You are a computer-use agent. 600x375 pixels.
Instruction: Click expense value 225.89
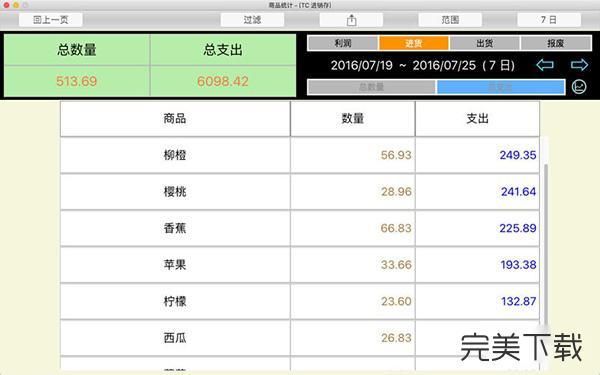click(x=518, y=228)
